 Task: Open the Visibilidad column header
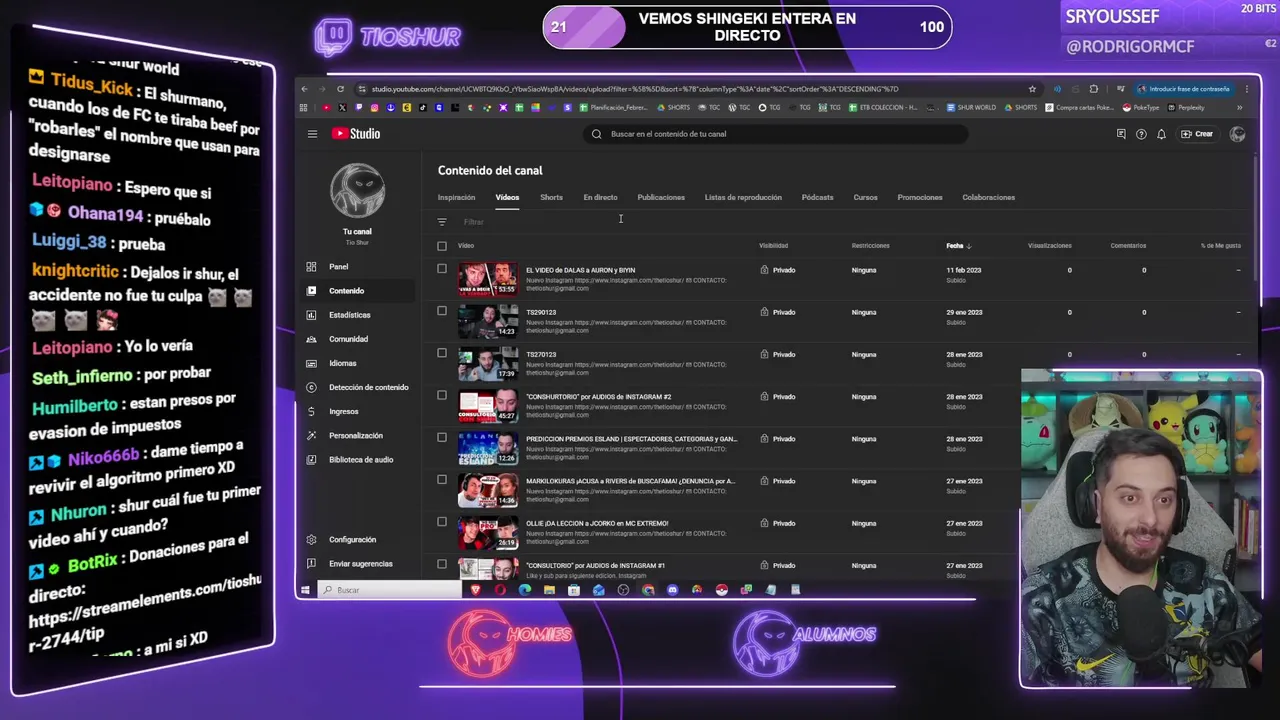coord(773,246)
